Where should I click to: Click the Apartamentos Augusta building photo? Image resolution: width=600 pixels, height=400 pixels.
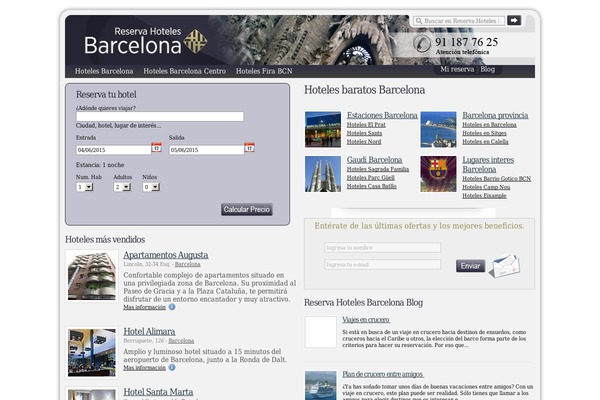(92, 276)
